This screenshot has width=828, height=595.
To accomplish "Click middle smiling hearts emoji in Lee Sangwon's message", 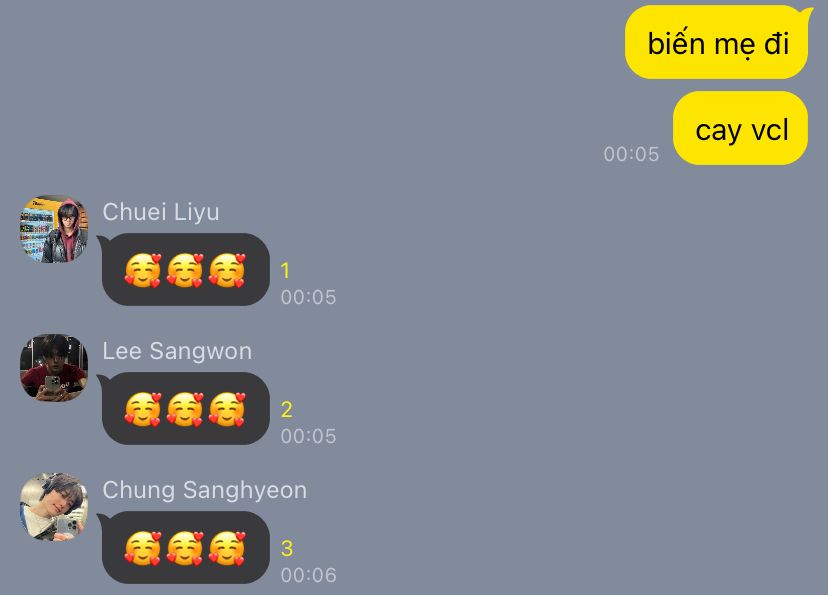I will [x=185, y=409].
